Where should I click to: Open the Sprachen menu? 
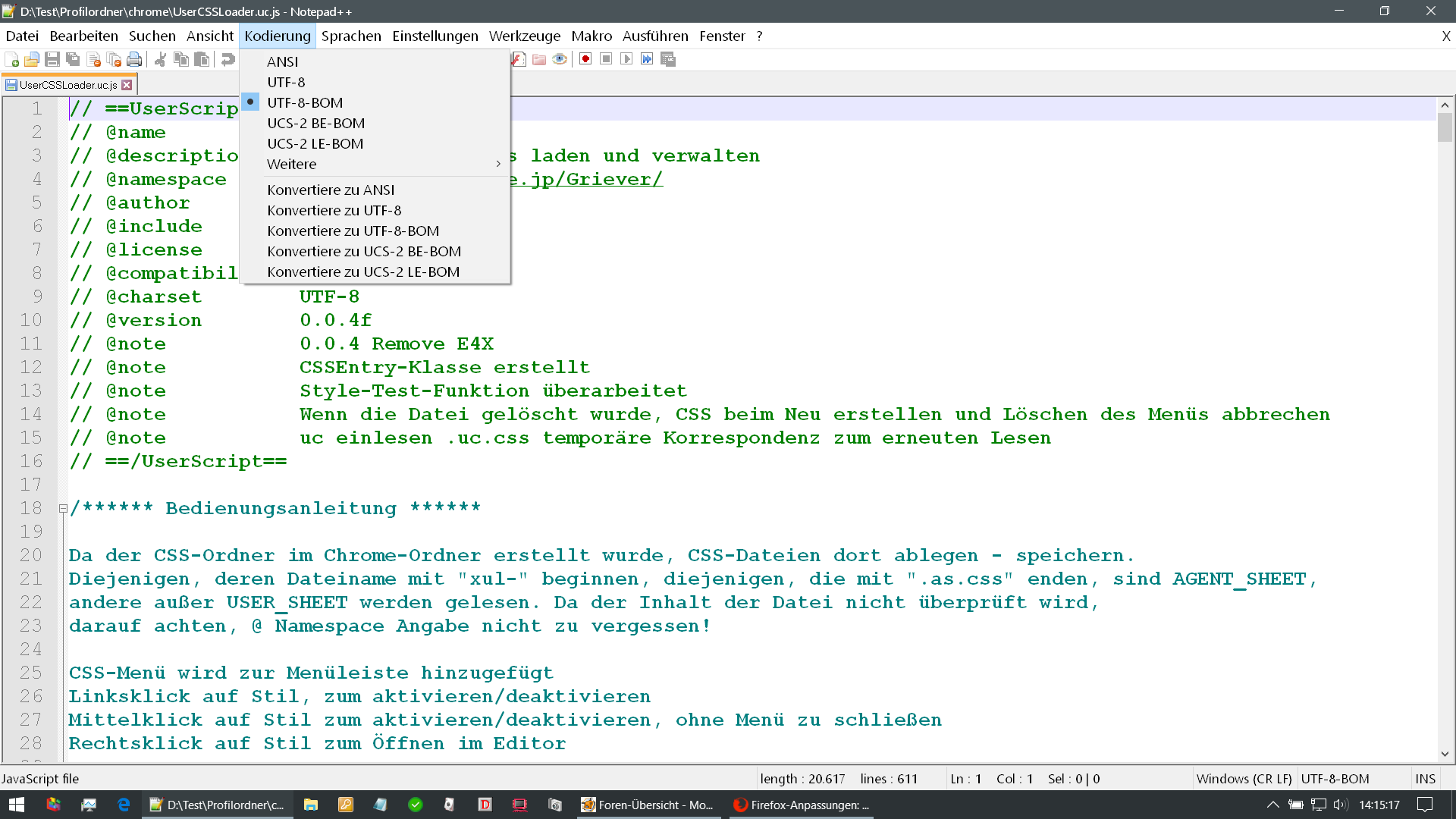[x=351, y=36]
